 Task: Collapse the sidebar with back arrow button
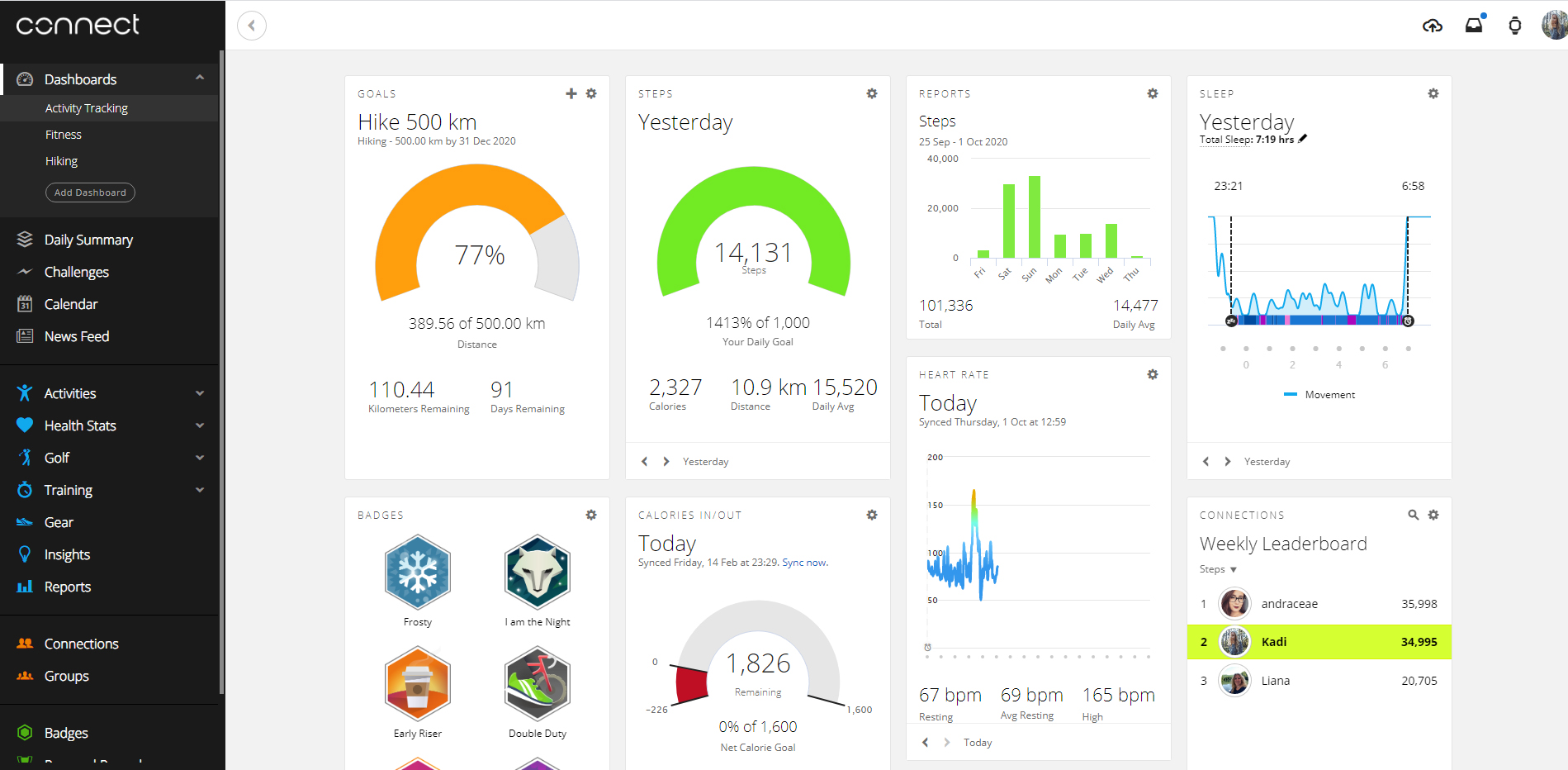(252, 26)
